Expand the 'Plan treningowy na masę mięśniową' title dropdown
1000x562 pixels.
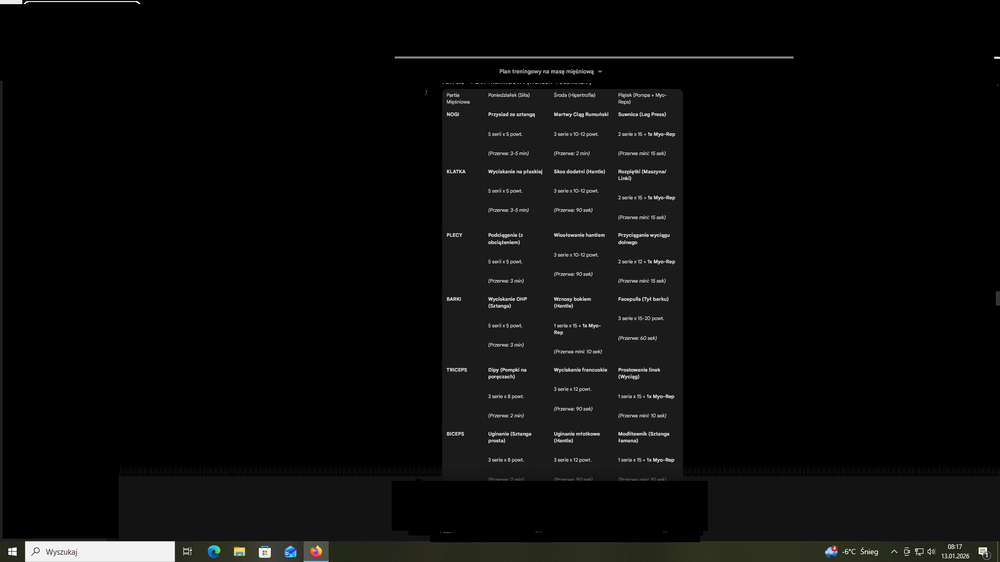pyautogui.click(x=550, y=72)
